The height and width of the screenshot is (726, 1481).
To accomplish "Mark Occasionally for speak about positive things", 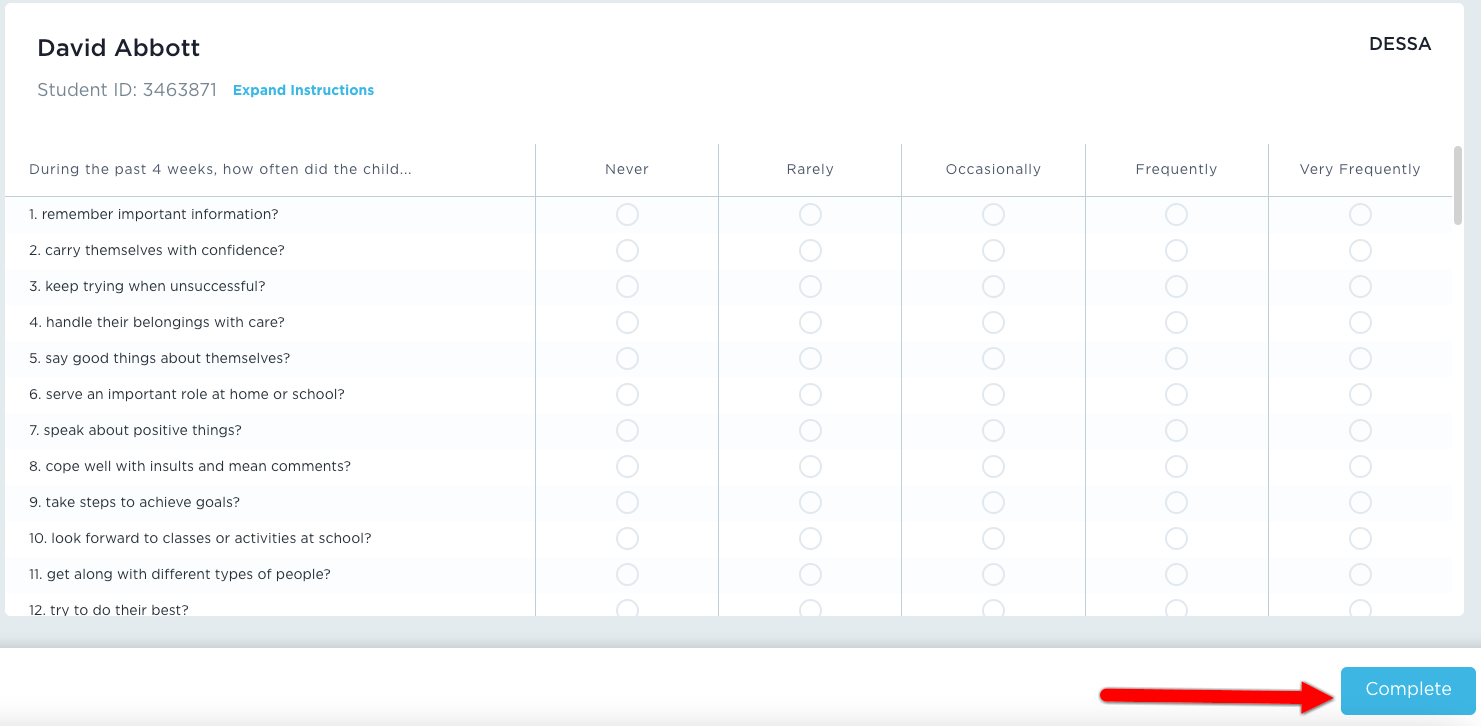I will 993,431.
